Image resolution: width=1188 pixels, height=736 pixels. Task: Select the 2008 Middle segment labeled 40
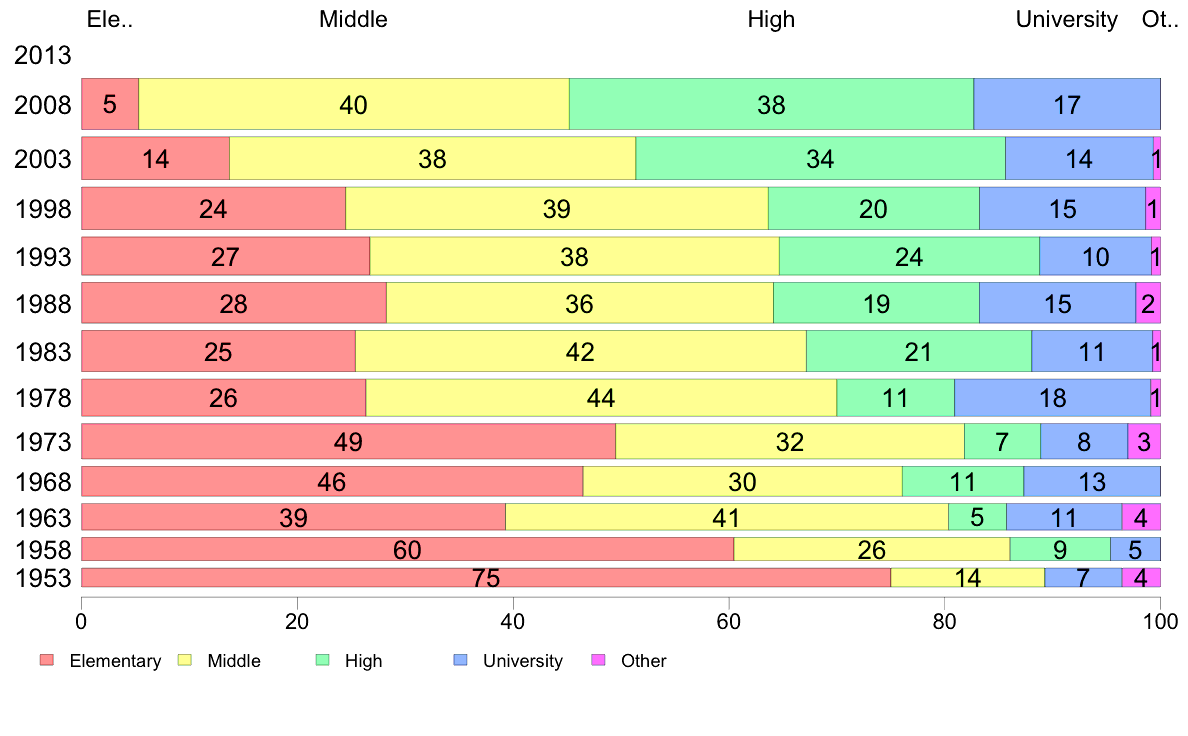[x=354, y=104]
